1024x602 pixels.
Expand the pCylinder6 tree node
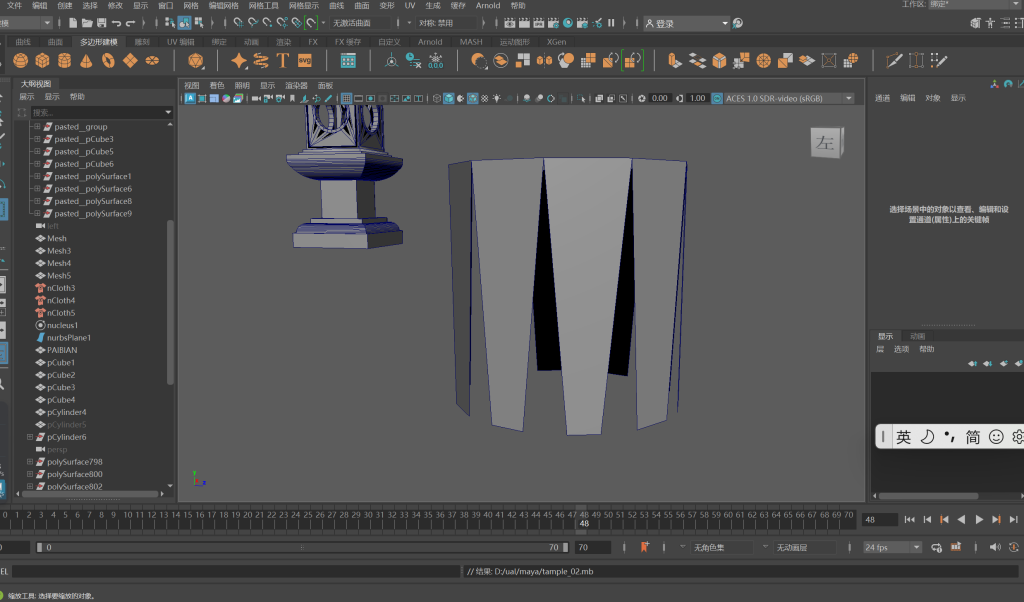click(x=30, y=437)
